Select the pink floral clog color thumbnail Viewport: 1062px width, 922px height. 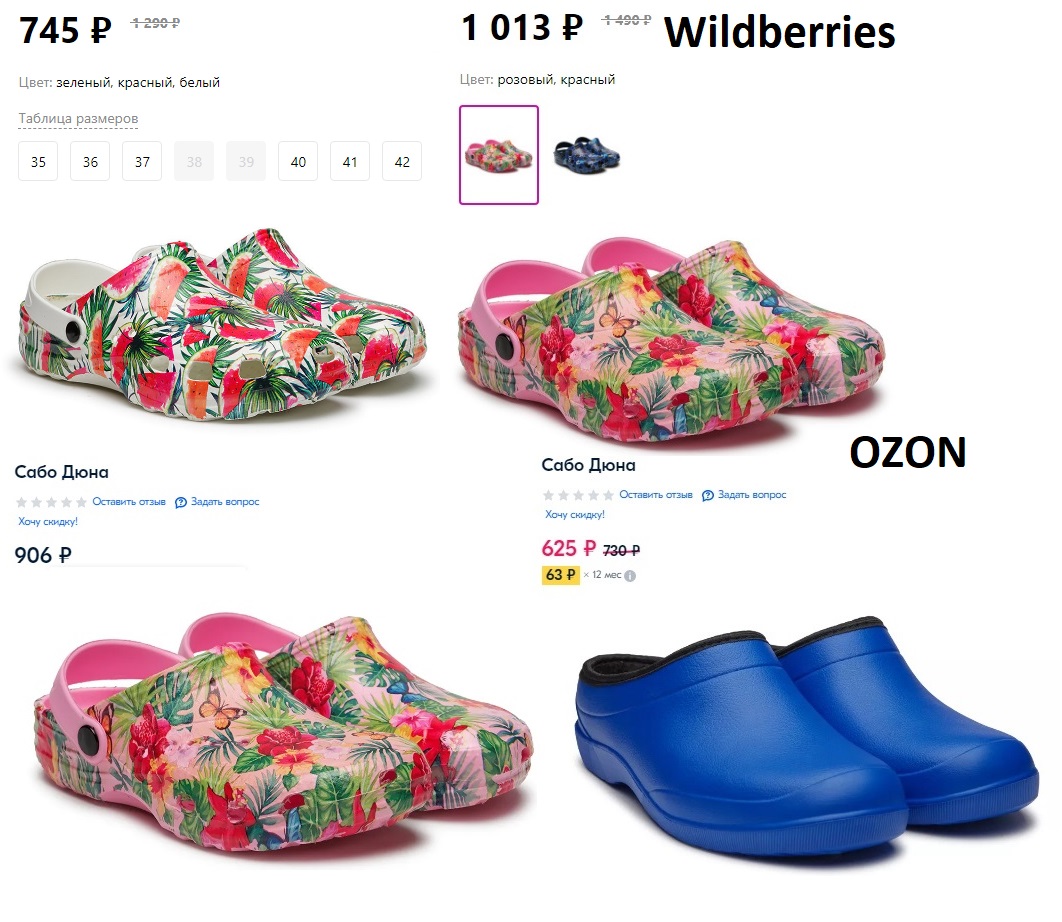(x=499, y=155)
